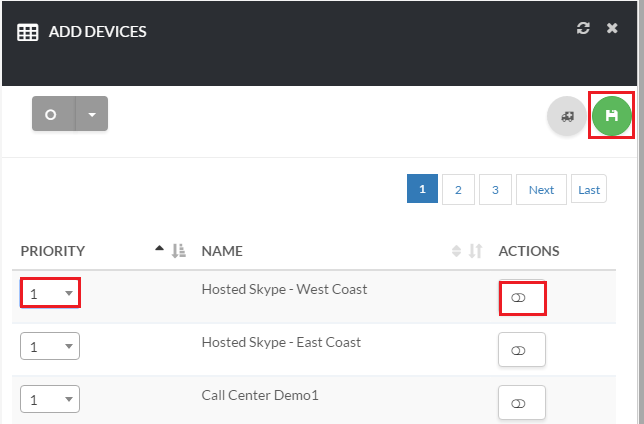The height and width of the screenshot is (424, 644).
Task: Jump to the Last page
Action: click(589, 189)
